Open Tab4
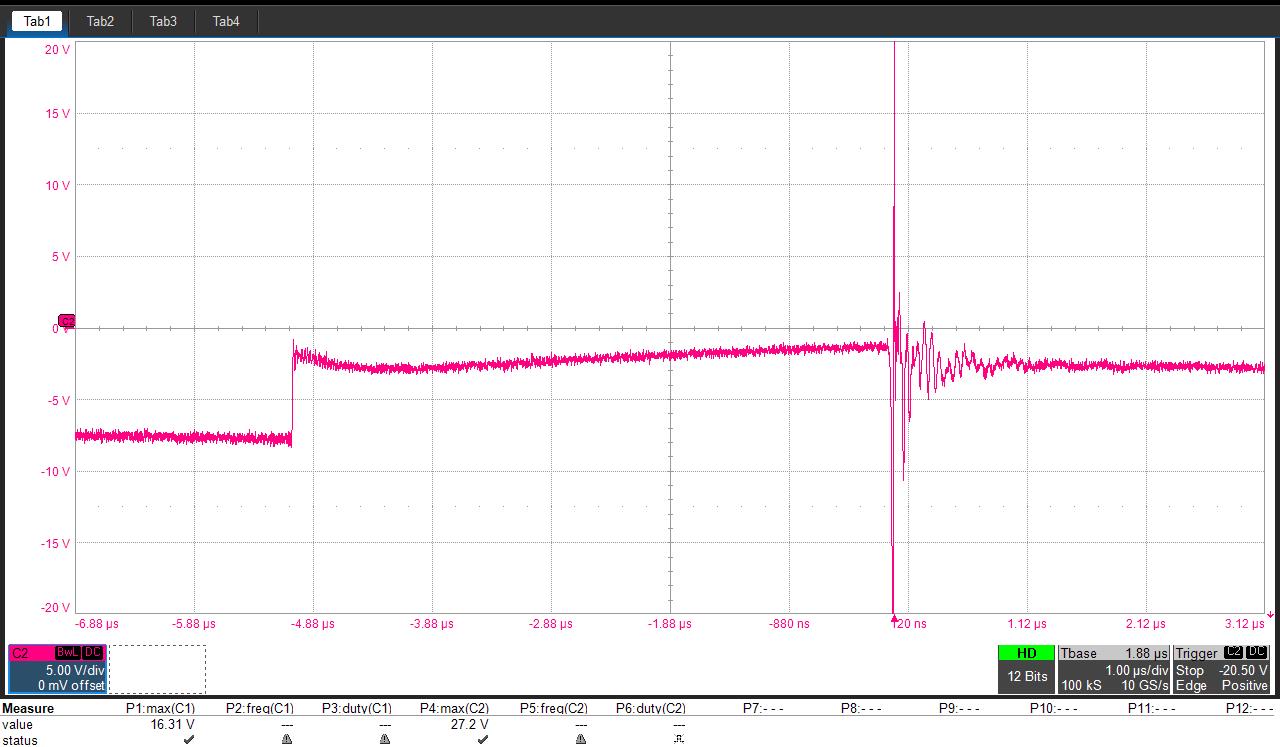The image size is (1280, 747). [x=226, y=21]
